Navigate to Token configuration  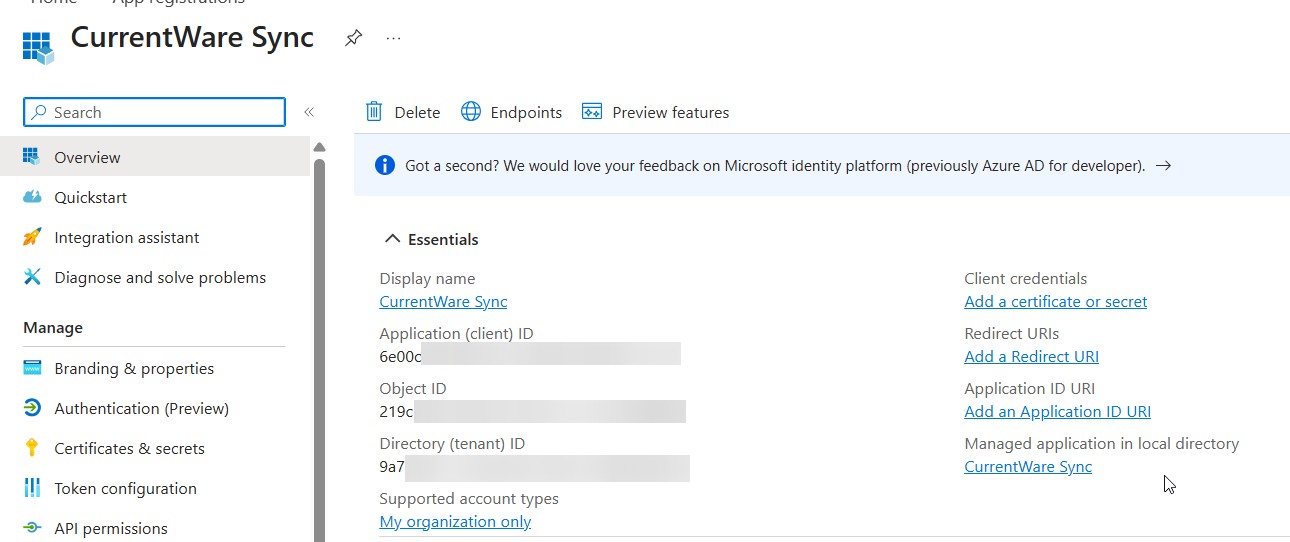125,488
